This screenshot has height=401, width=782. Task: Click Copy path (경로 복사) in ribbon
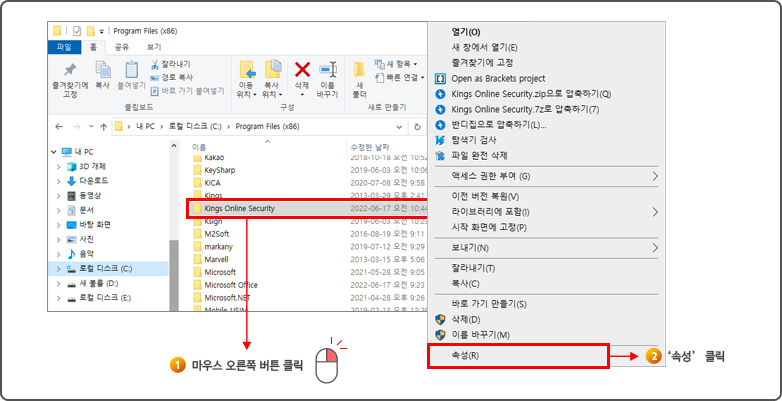point(172,77)
